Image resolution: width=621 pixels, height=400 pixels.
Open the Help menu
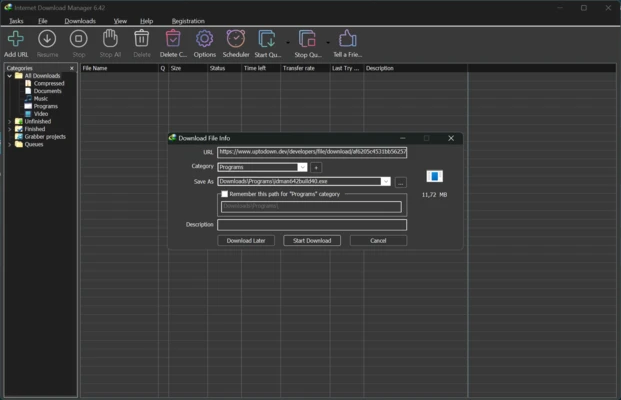(x=146, y=21)
